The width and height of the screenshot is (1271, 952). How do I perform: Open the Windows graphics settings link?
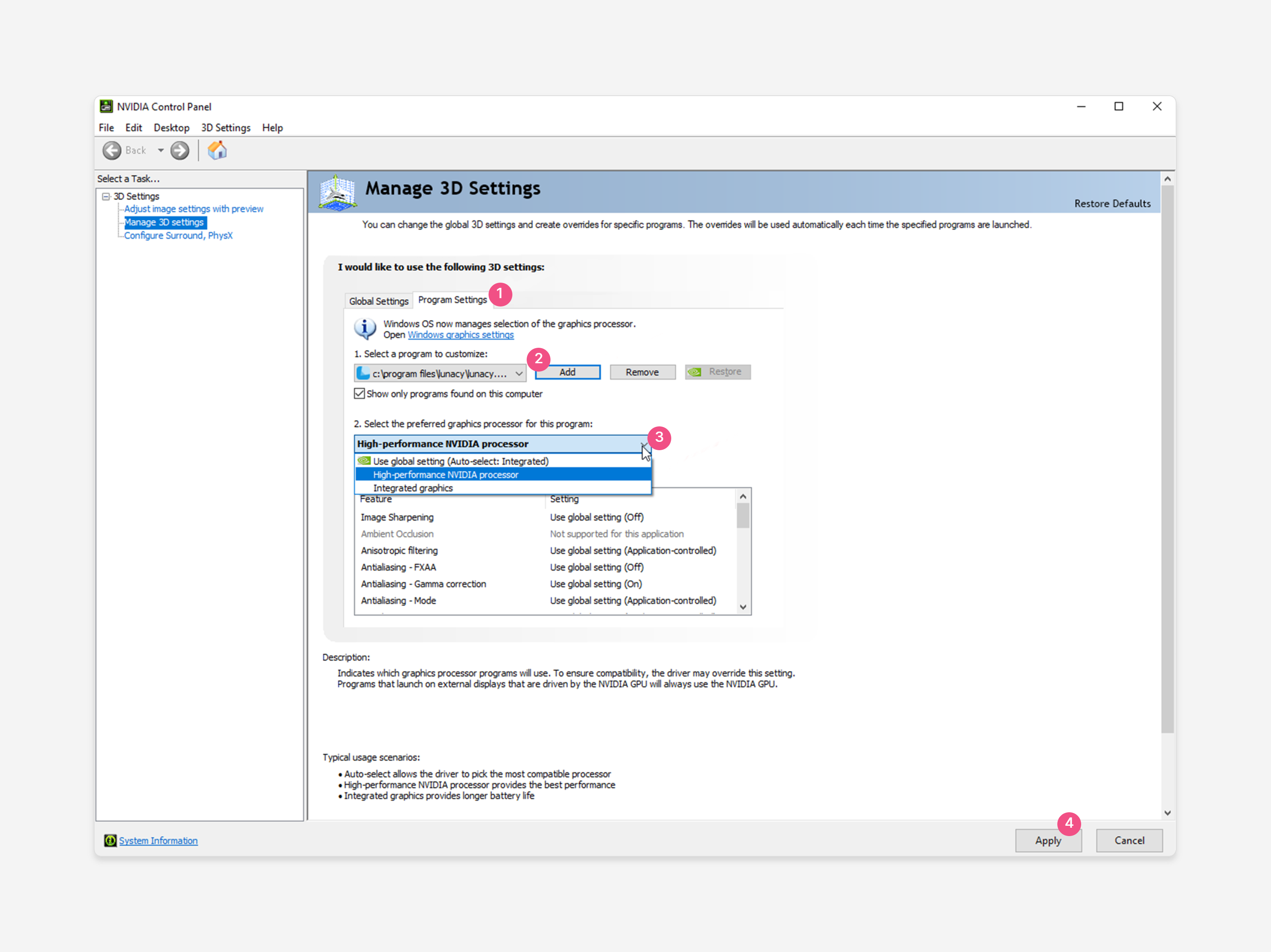461,335
